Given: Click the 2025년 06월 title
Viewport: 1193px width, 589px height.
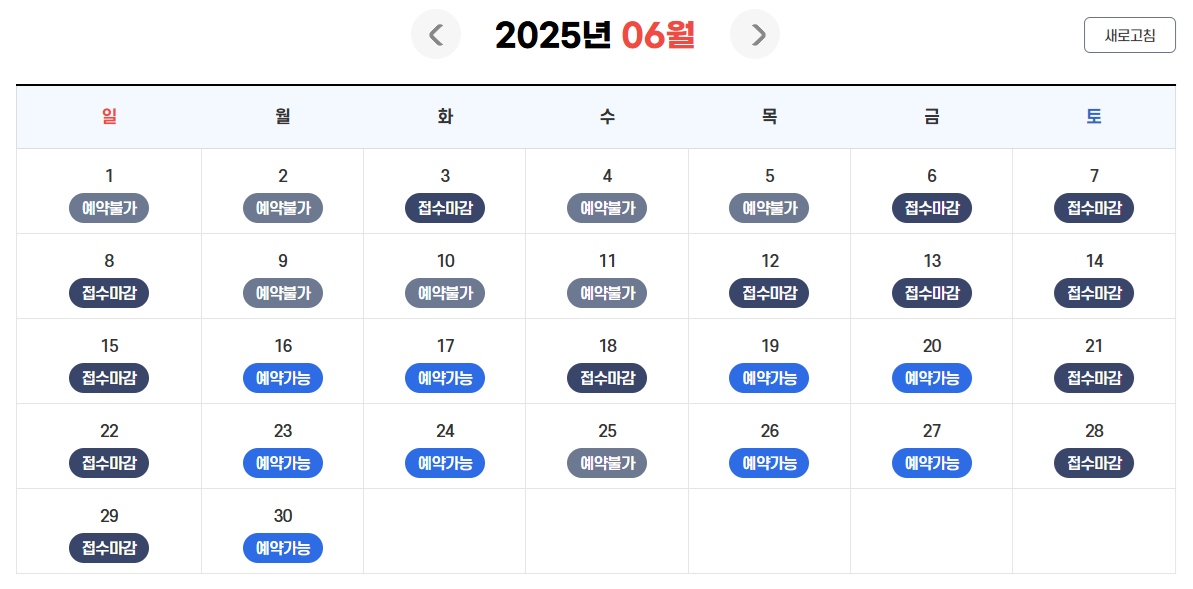Looking at the screenshot, I should pyautogui.click(x=596, y=34).
